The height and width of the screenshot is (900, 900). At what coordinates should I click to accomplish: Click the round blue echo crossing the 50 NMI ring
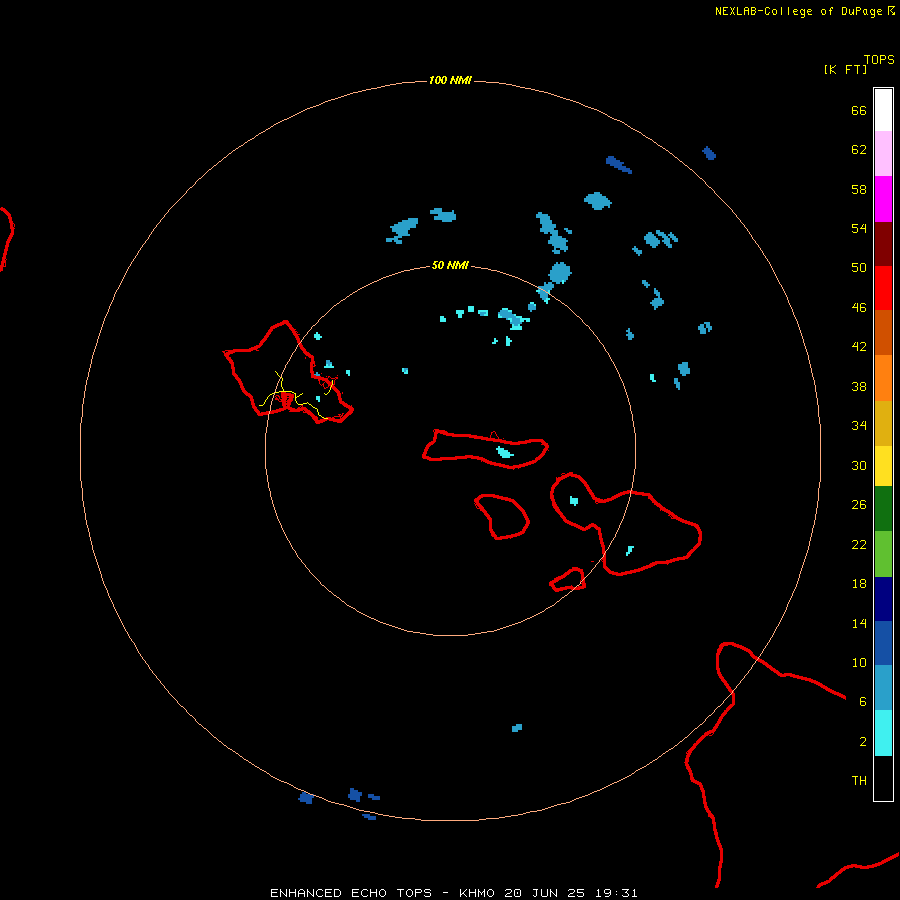pos(560,273)
